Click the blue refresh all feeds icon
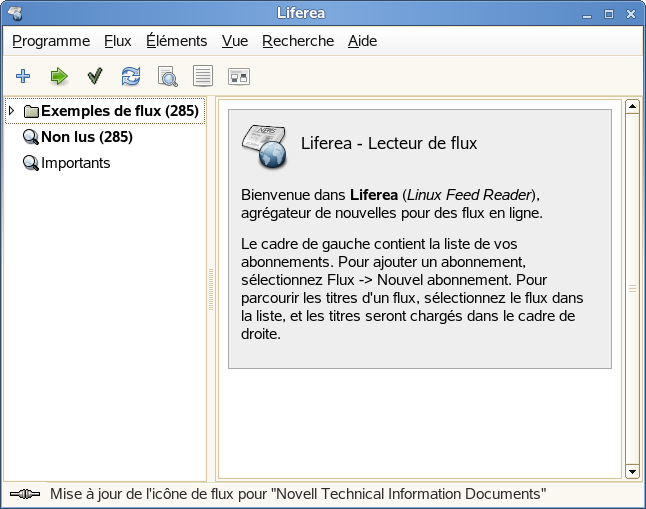The width and height of the screenshot is (646, 509). click(x=131, y=76)
